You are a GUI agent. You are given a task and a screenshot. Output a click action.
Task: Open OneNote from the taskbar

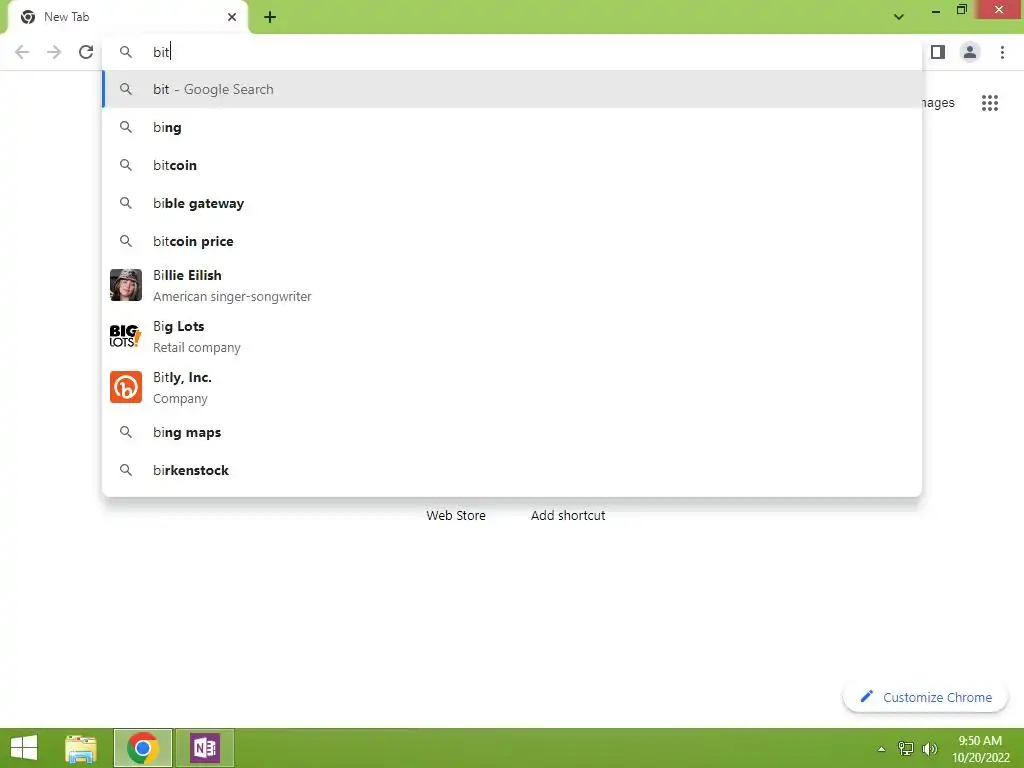pyautogui.click(x=205, y=748)
